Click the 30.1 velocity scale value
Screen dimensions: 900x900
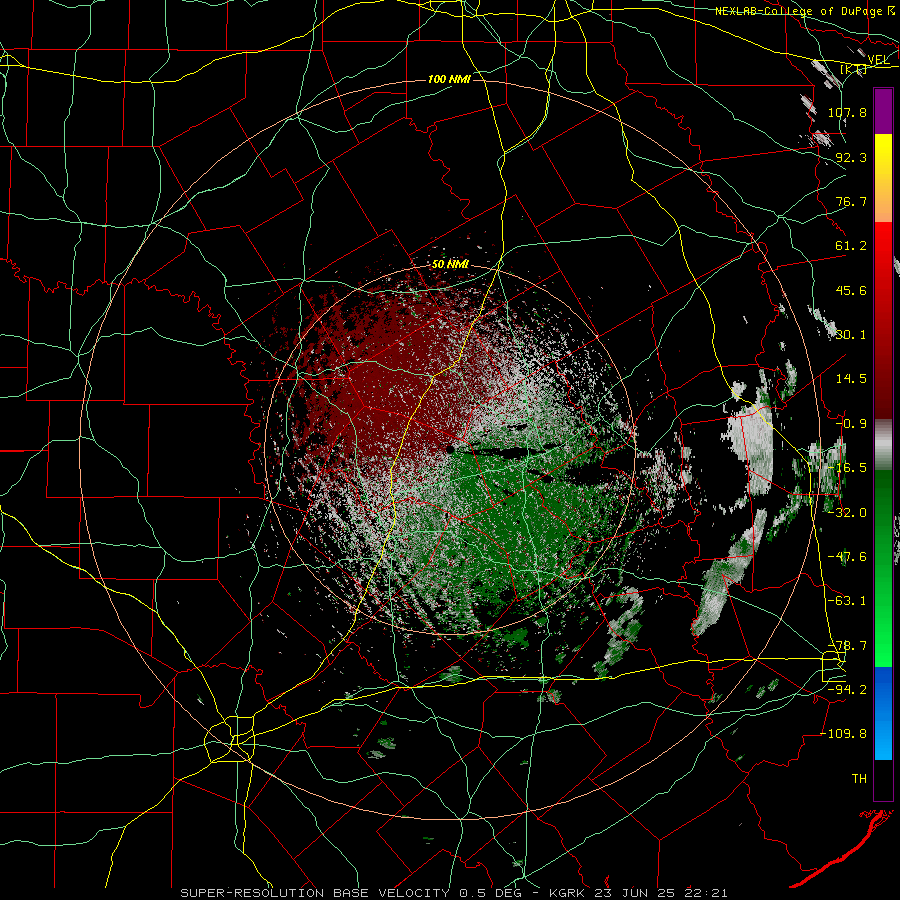click(x=851, y=335)
